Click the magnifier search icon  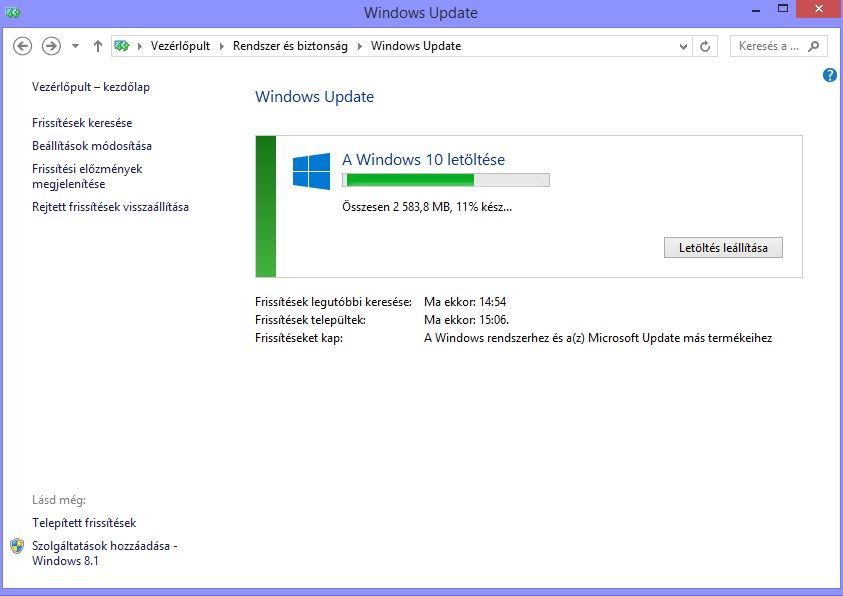point(814,46)
